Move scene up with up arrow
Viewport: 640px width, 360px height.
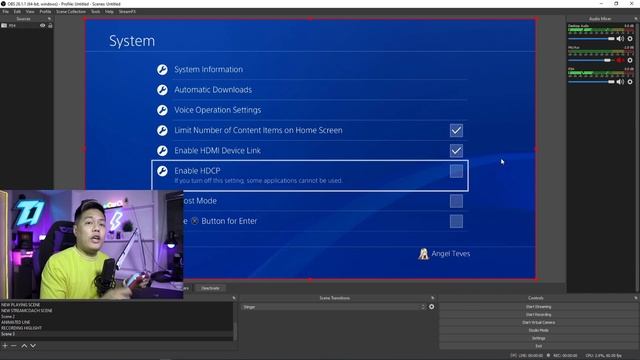(24, 346)
